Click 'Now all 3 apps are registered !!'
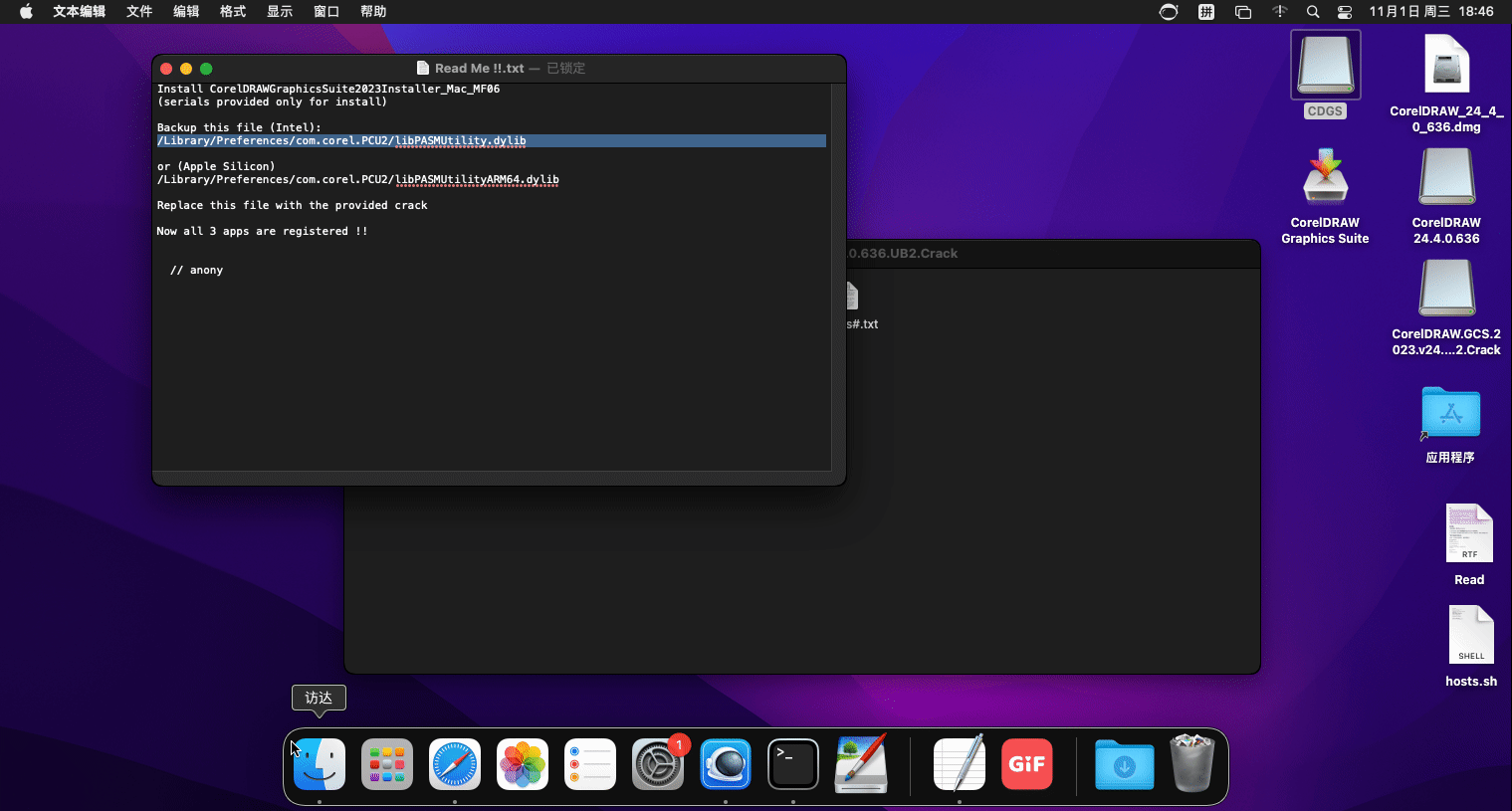Screen dimensions: 1512x811 click(x=262, y=231)
